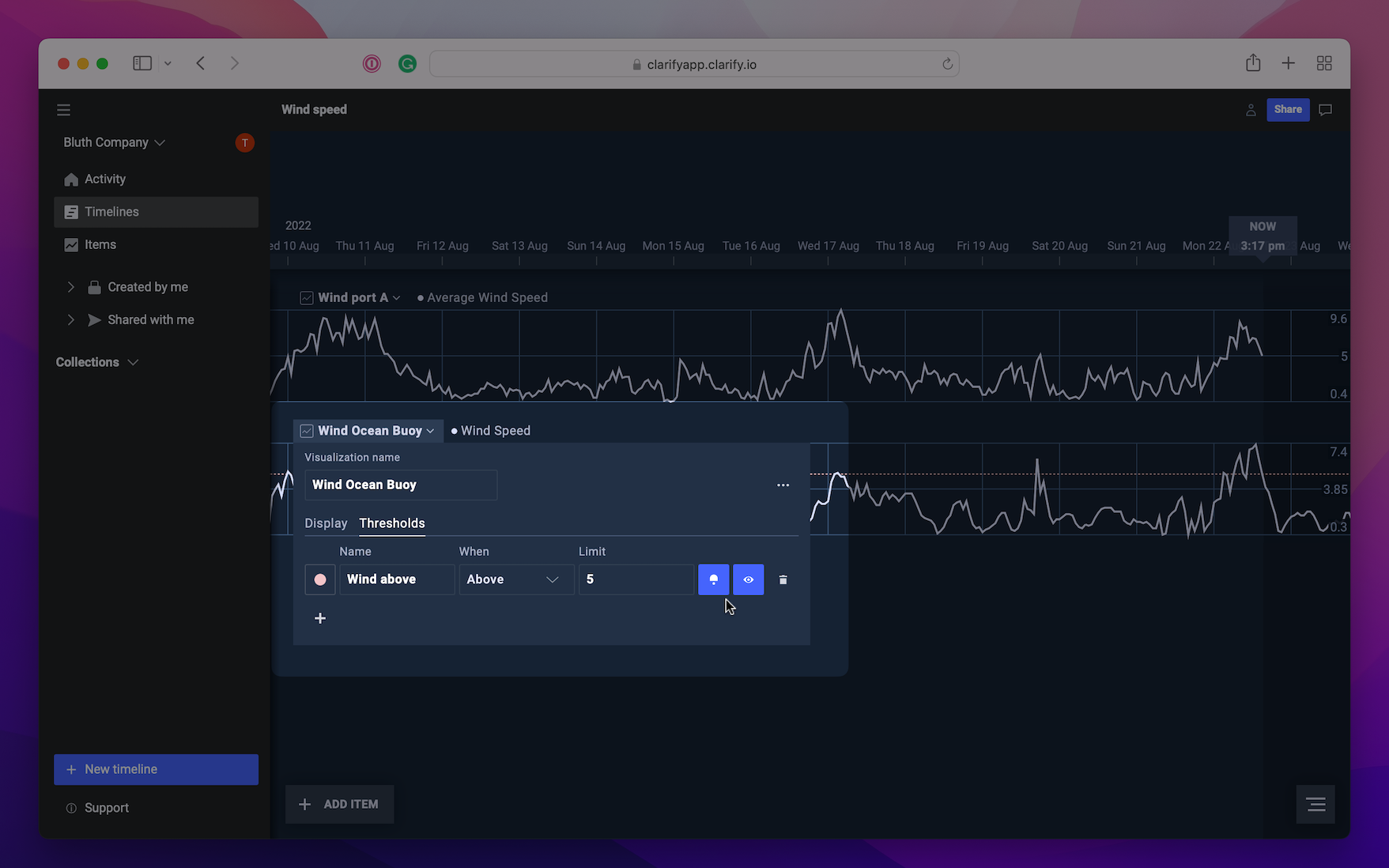Open the Bluth Company organization dropdown
The height and width of the screenshot is (868, 1389).
click(x=115, y=142)
